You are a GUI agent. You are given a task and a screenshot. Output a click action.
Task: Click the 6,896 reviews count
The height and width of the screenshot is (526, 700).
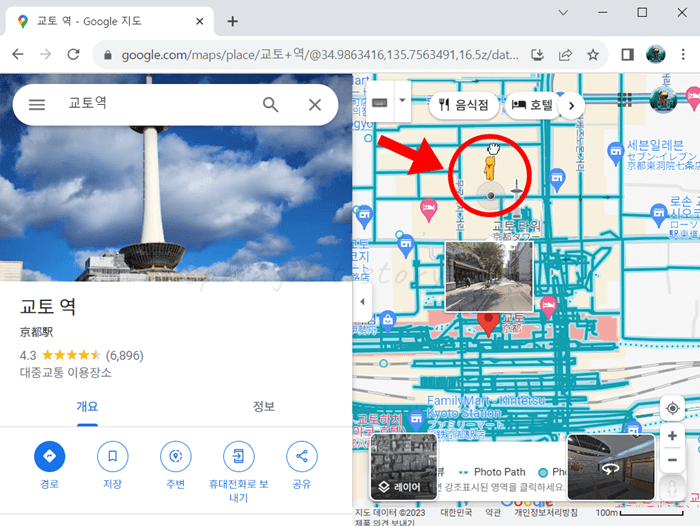[x=125, y=355]
